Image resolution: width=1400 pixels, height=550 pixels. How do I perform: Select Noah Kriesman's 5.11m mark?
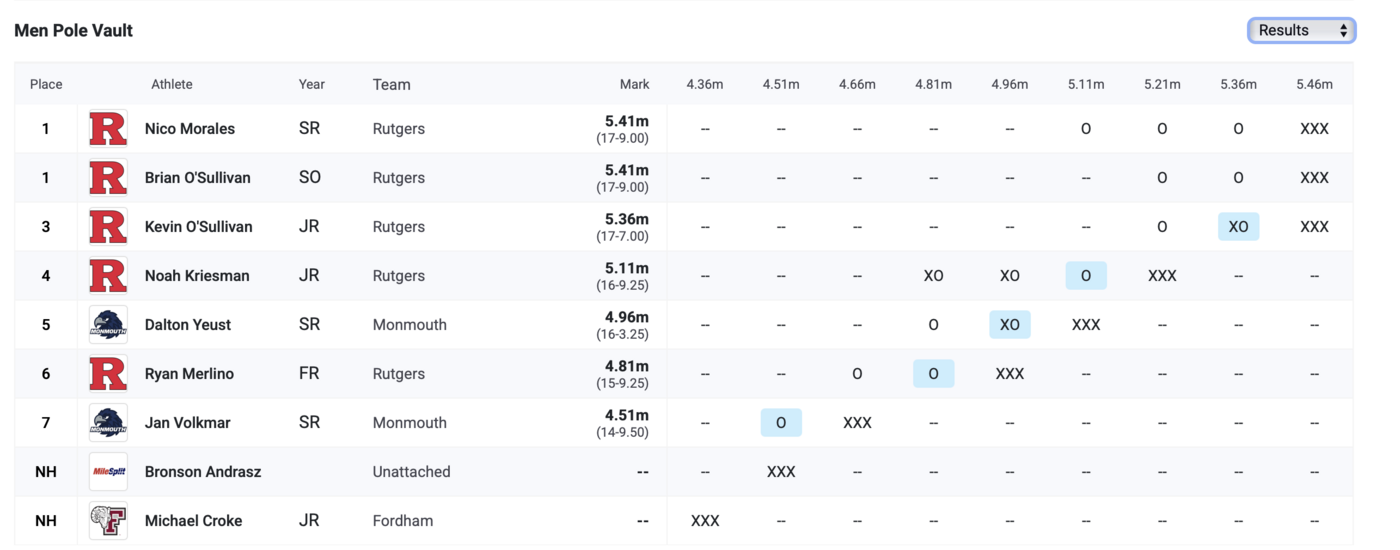click(626, 269)
